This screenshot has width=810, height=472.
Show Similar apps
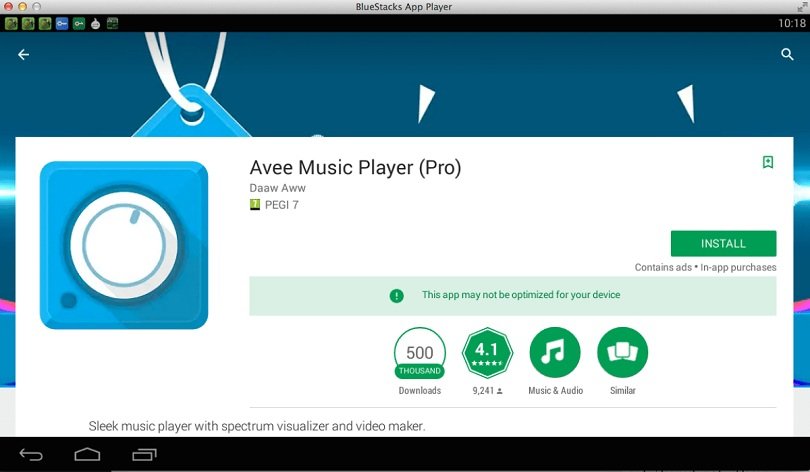[622, 352]
